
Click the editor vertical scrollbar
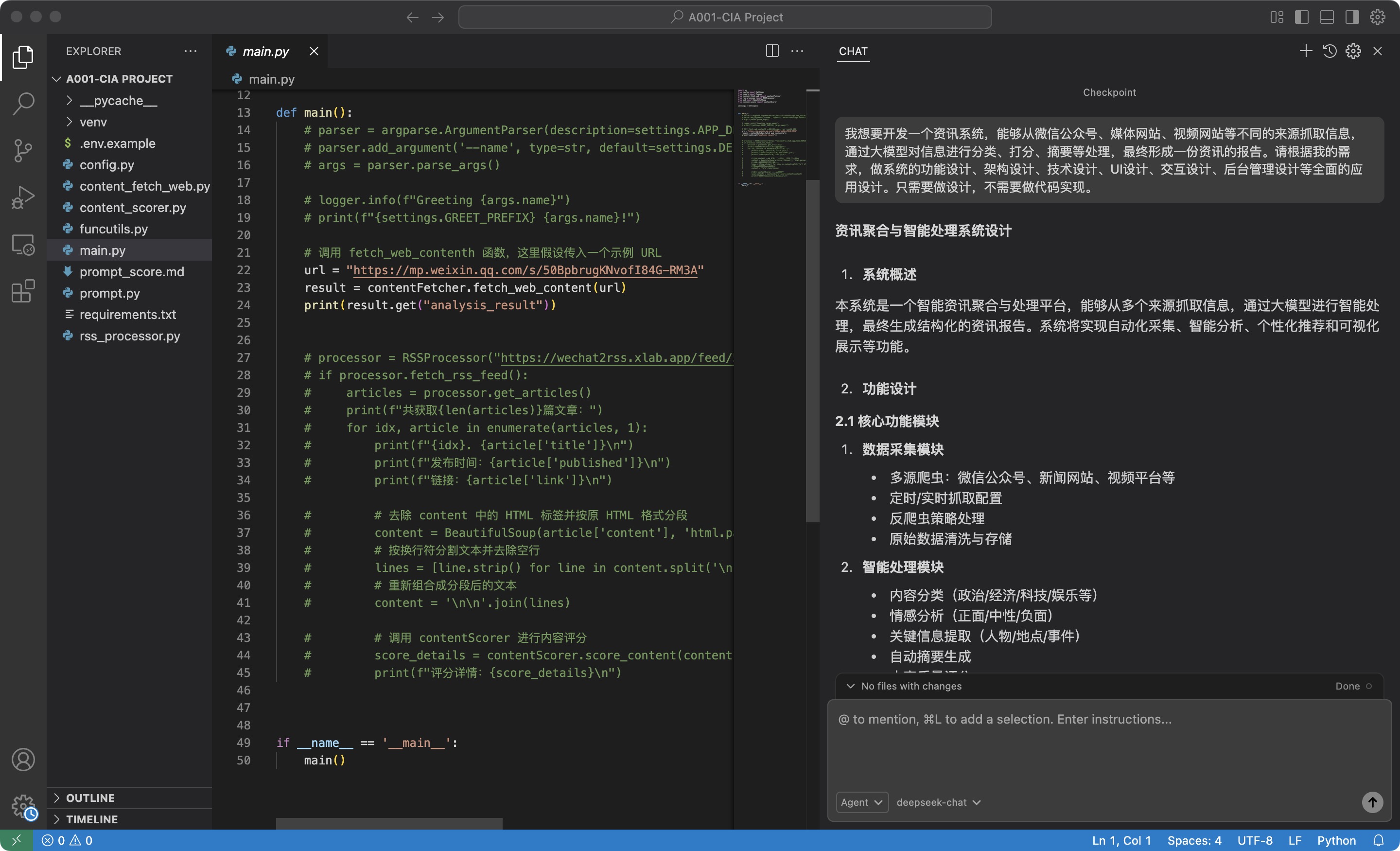point(812,351)
